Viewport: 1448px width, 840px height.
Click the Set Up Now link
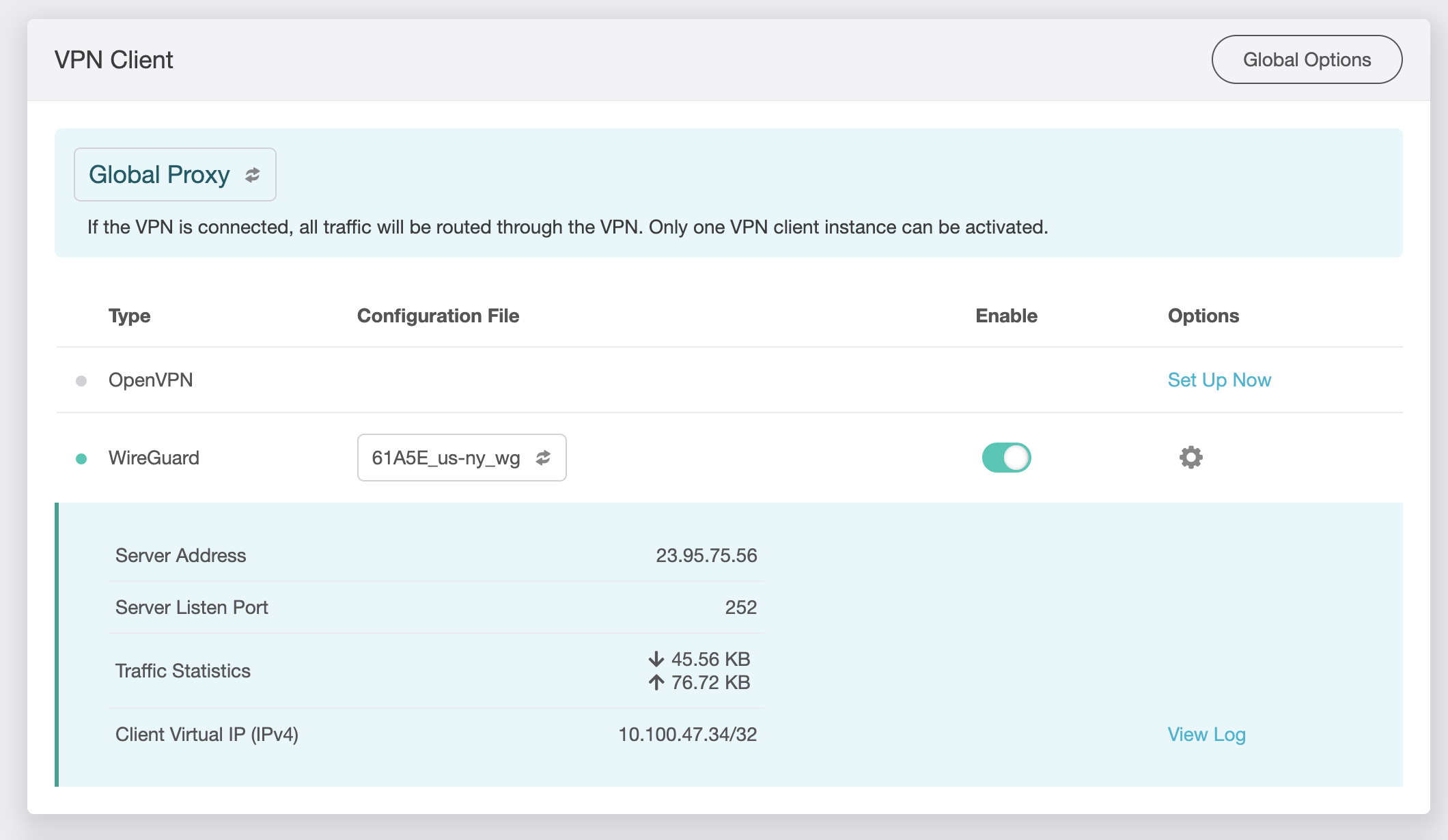pyautogui.click(x=1219, y=380)
